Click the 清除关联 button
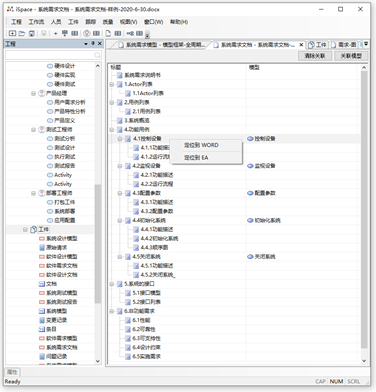 315,56
